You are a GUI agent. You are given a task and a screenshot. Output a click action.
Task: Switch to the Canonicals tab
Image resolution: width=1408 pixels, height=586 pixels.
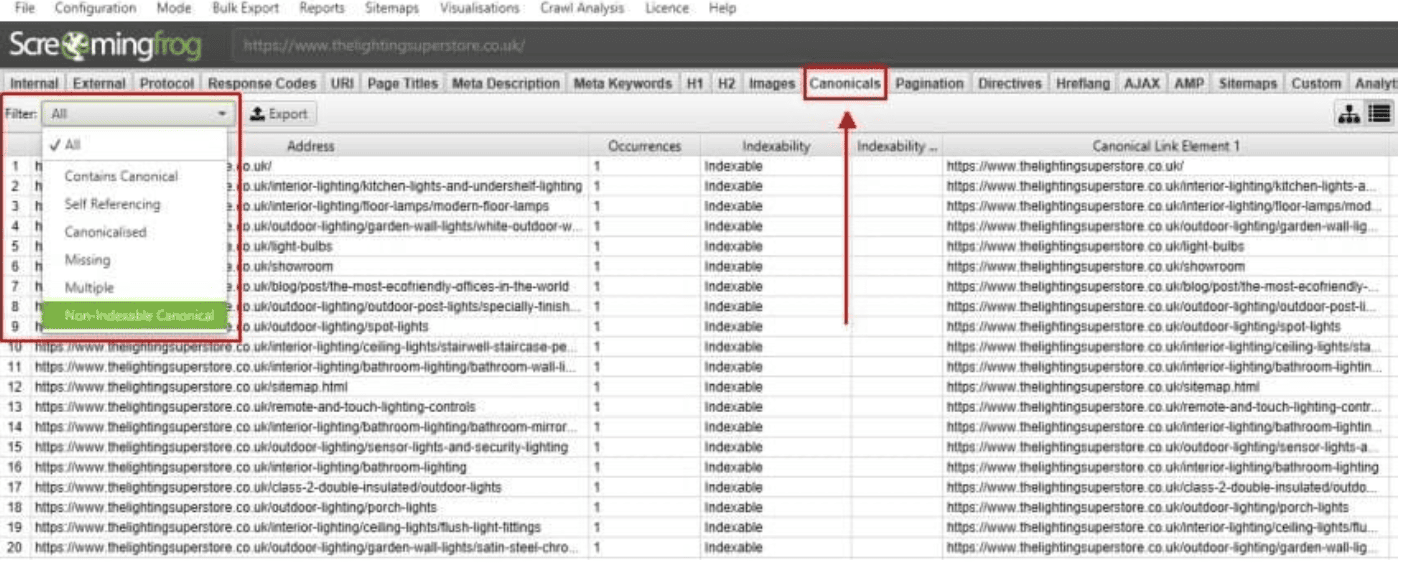[x=846, y=84]
